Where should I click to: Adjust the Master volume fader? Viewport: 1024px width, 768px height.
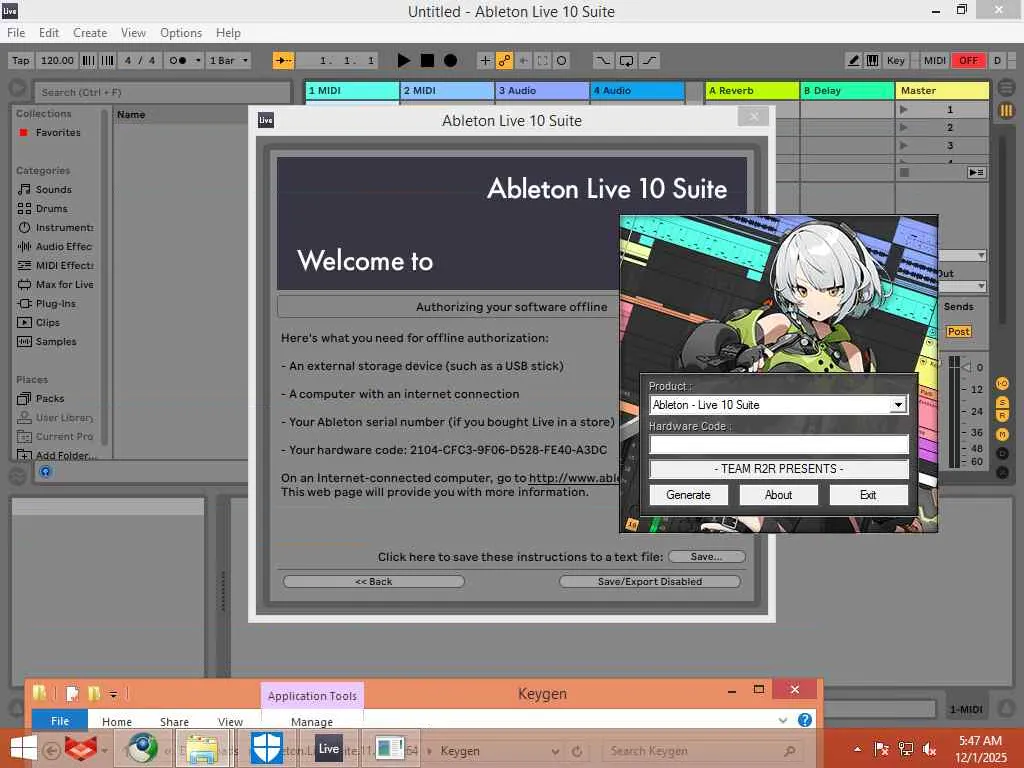pos(968,368)
